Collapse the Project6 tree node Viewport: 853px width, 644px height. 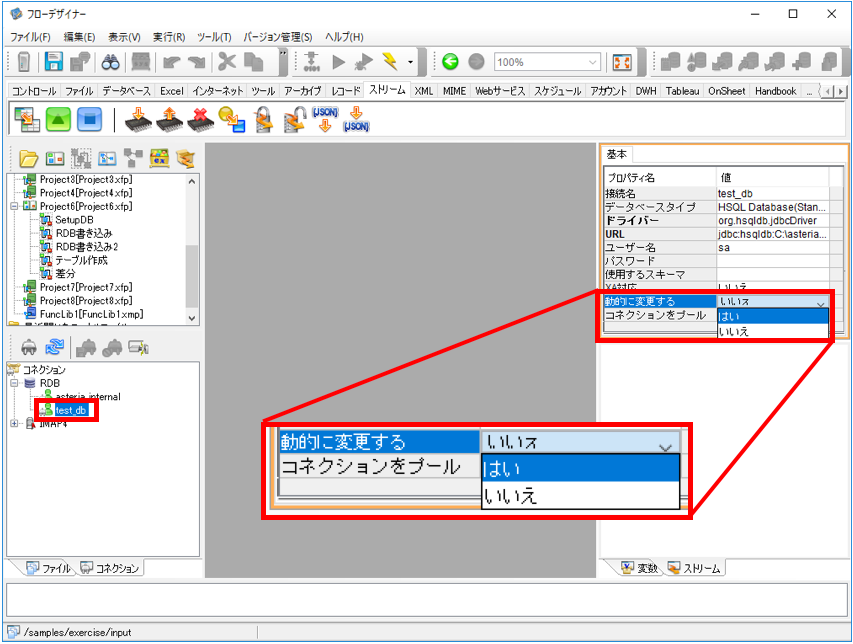14,206
